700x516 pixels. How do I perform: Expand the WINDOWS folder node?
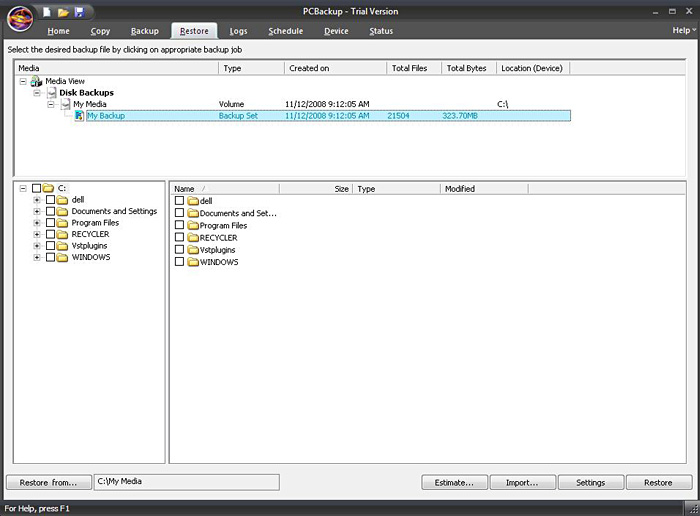[x=37, y=258]
